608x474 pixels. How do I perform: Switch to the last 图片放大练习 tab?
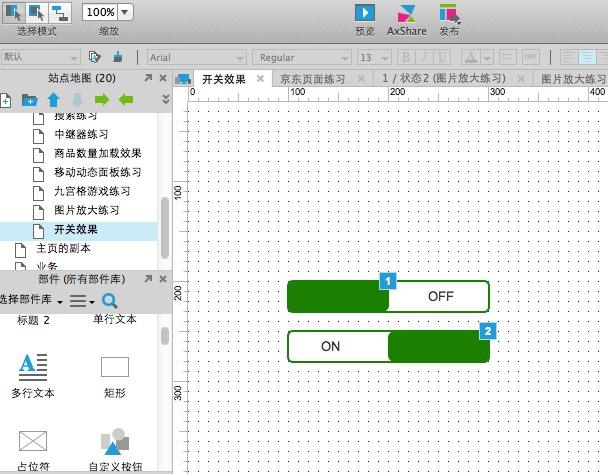click(574, 79)
